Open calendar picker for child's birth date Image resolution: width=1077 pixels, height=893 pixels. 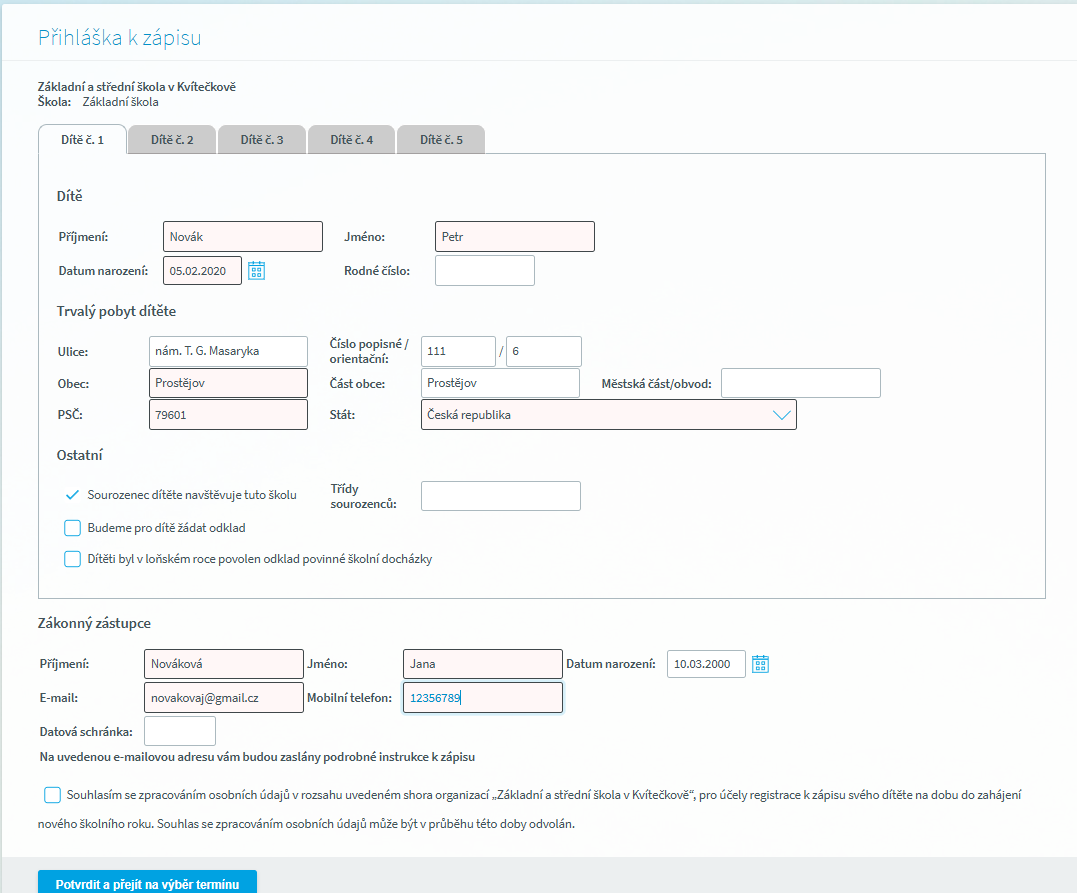256,270
